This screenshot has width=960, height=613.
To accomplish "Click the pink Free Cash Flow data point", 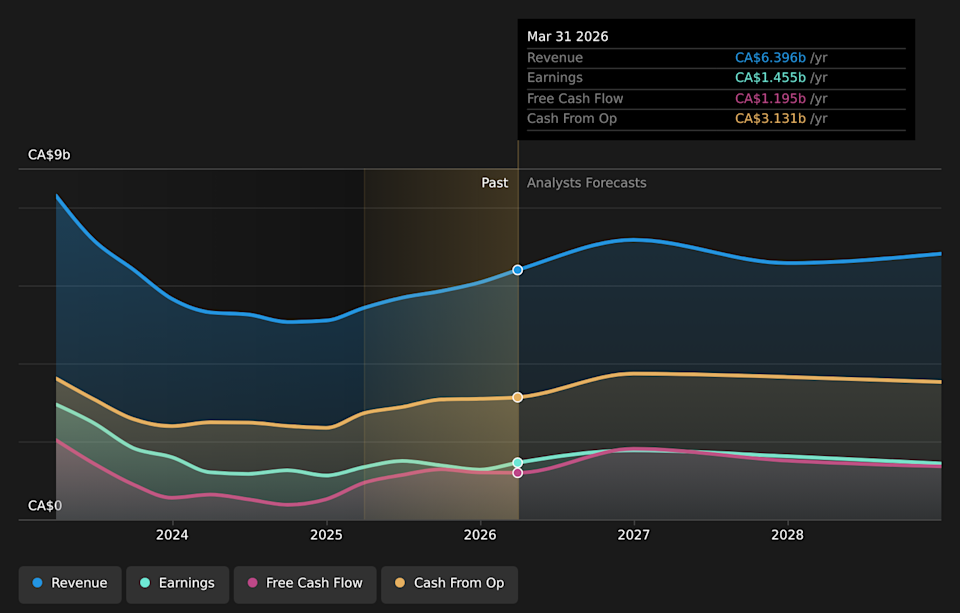I will click(x=517, y=473).
